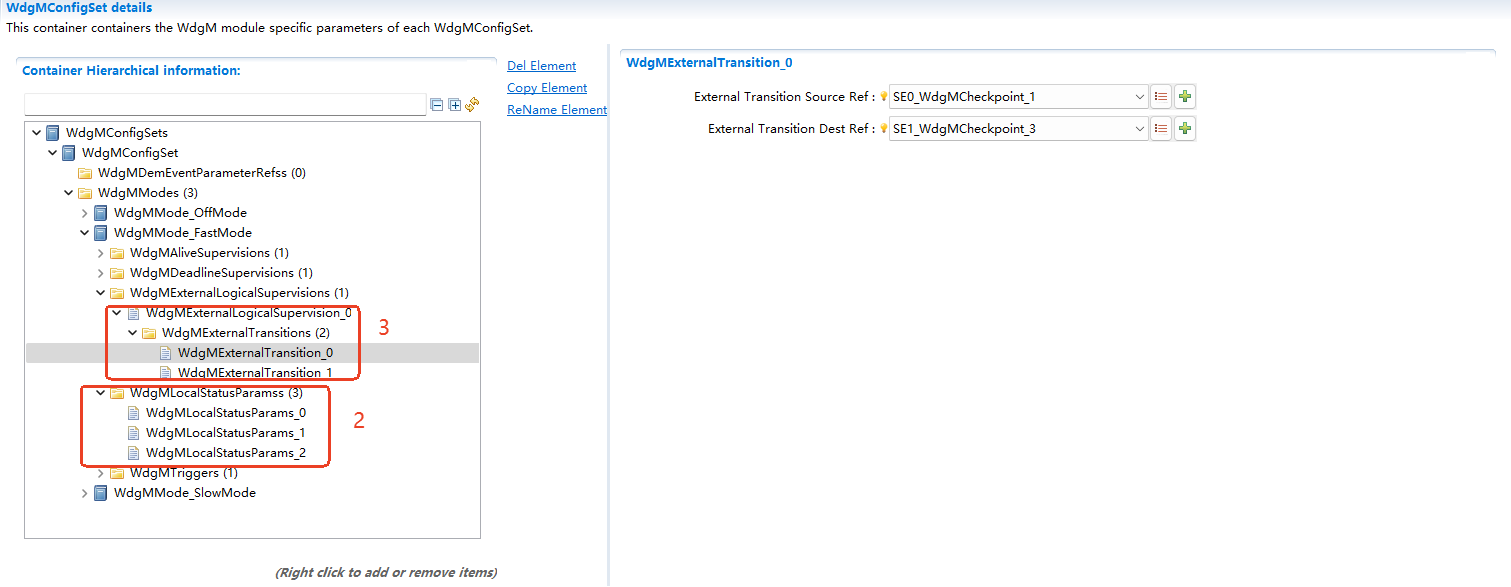Open the External Transition Dest Ref dropdown

pyautogui.click(x=1140, y=128)
